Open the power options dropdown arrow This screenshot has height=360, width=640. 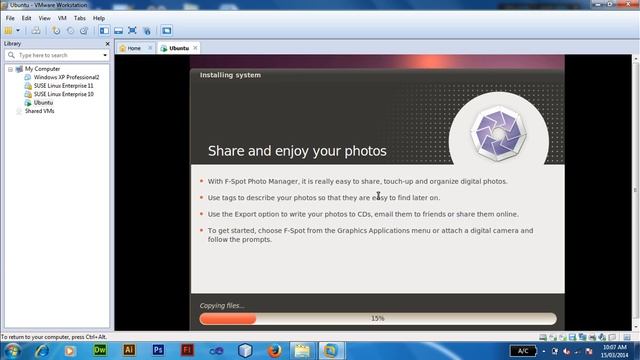[18, 31]
